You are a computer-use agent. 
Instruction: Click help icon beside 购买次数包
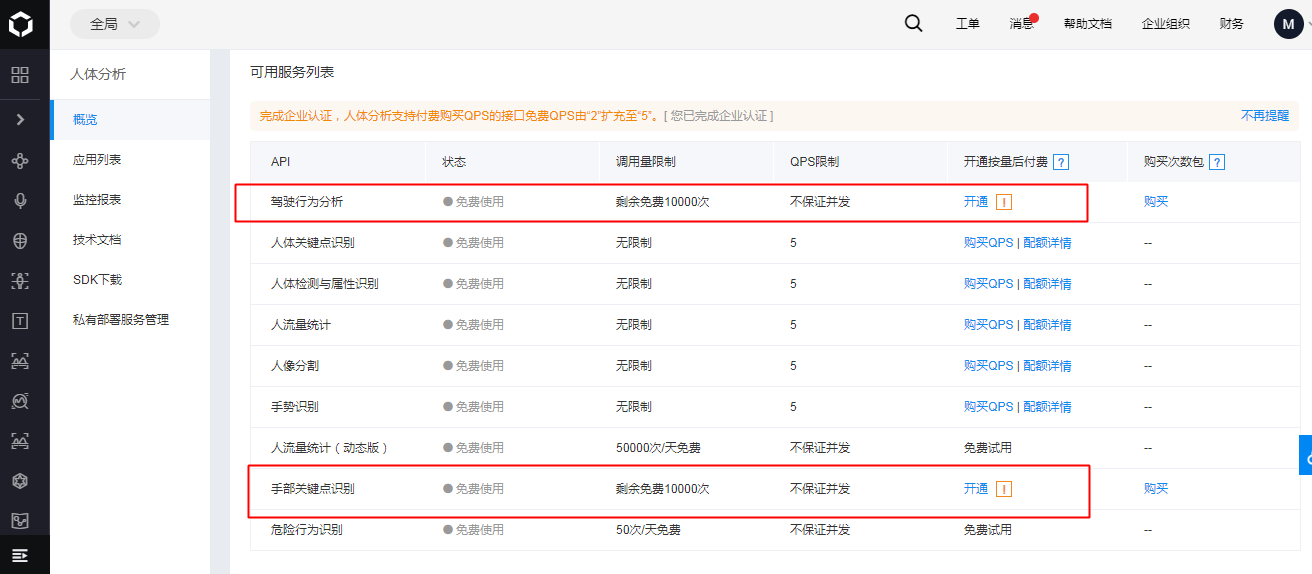[1216, 162]
